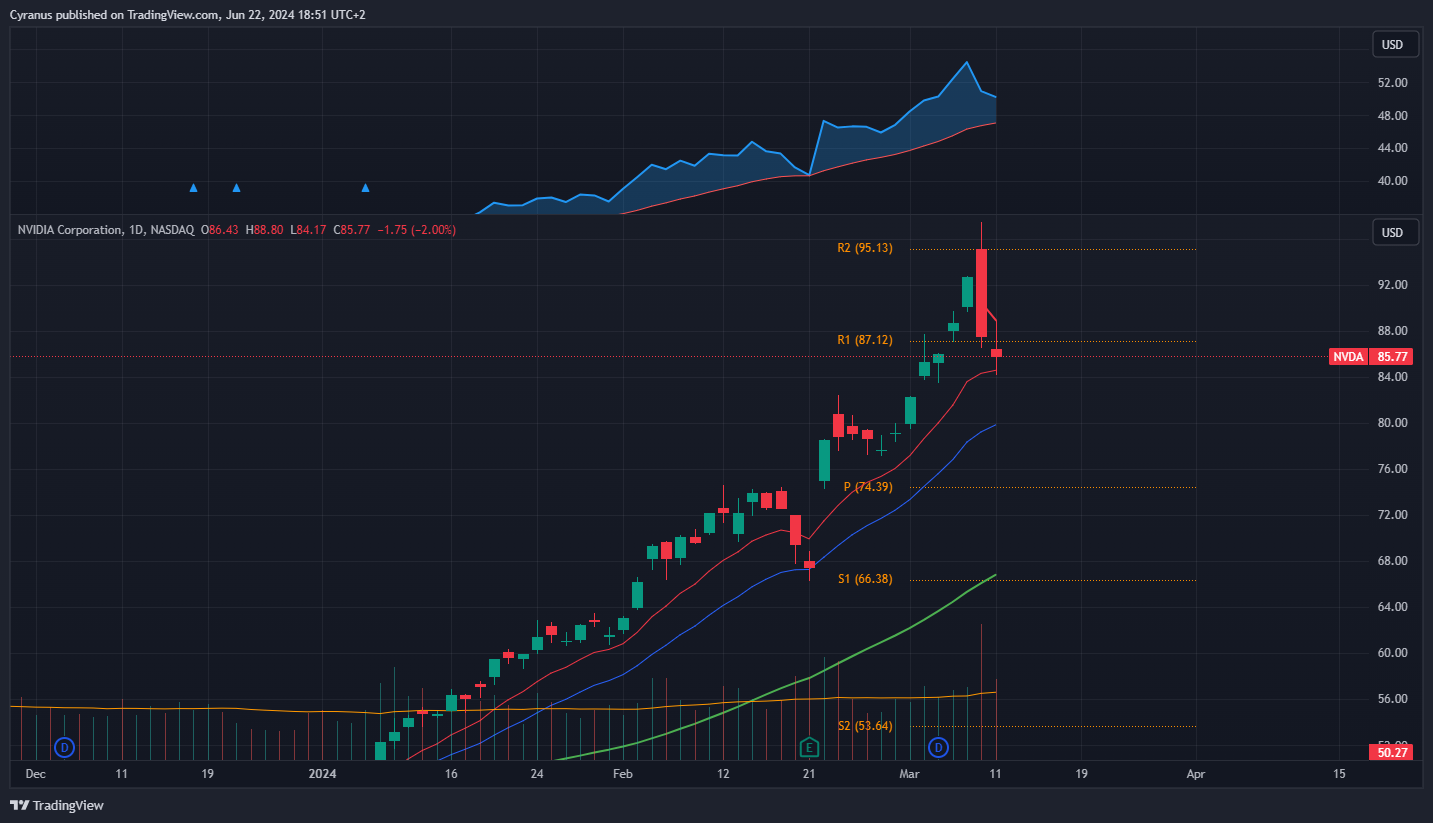Screen dimensions: 1433x823
Task: Click the 2024 label on time axis
Action: point(322,774)
